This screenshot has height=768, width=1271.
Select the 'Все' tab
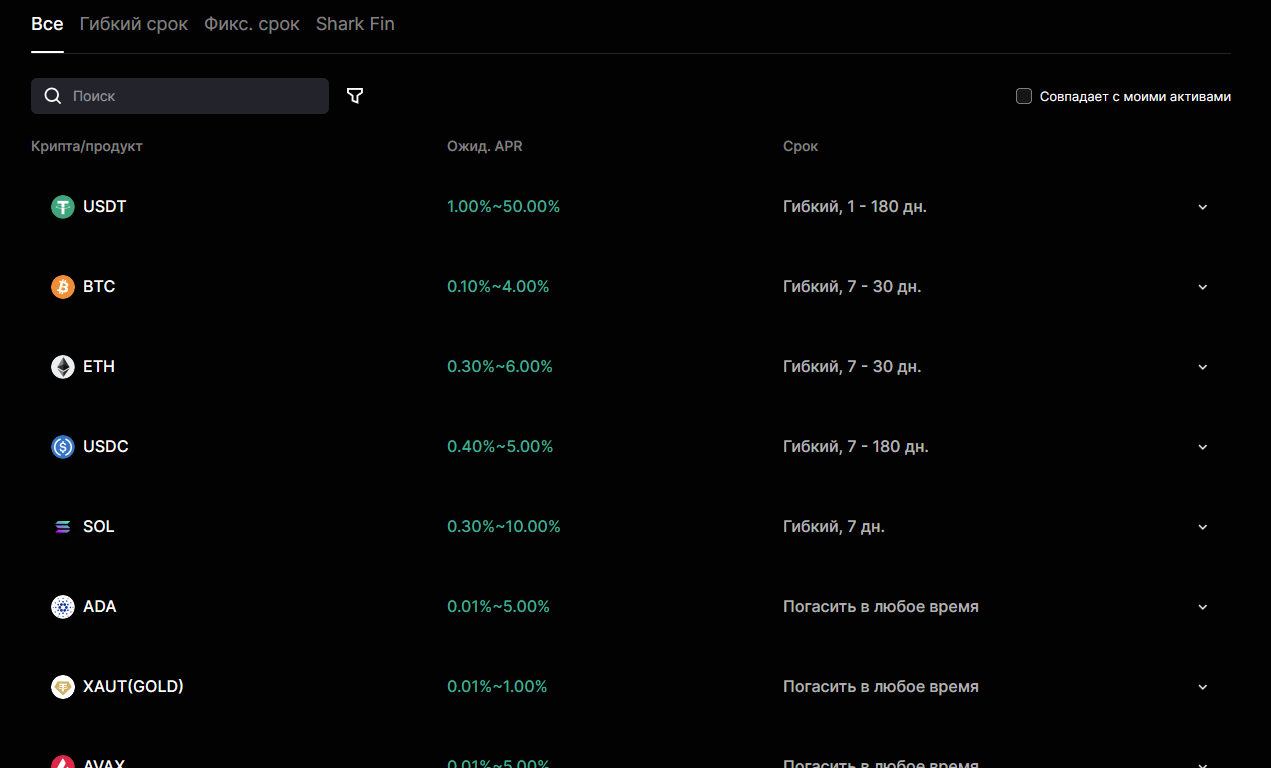point(47,24)
